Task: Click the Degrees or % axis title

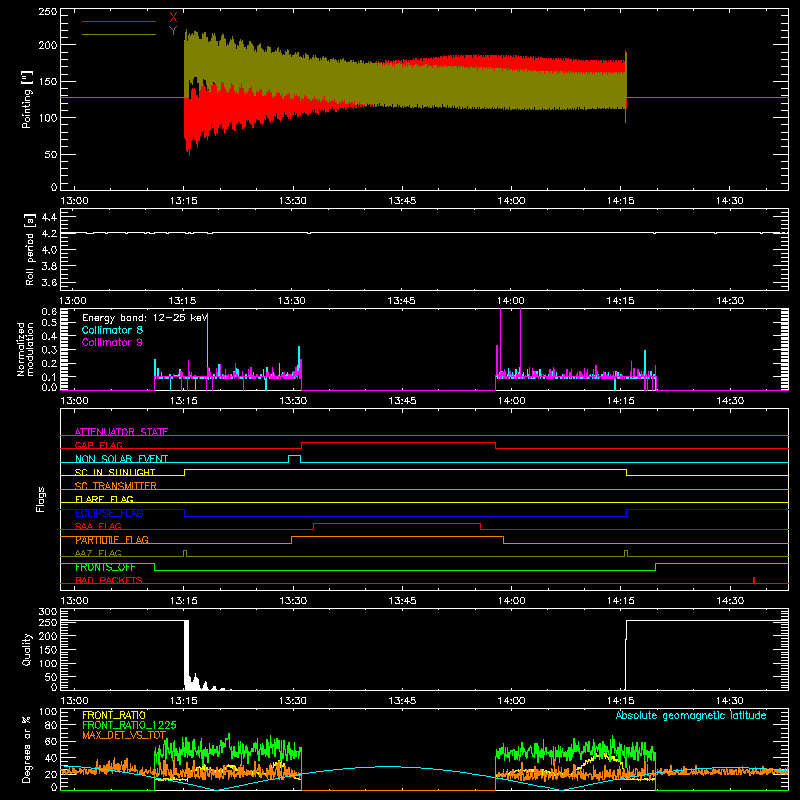Action: tap(27, 750)
